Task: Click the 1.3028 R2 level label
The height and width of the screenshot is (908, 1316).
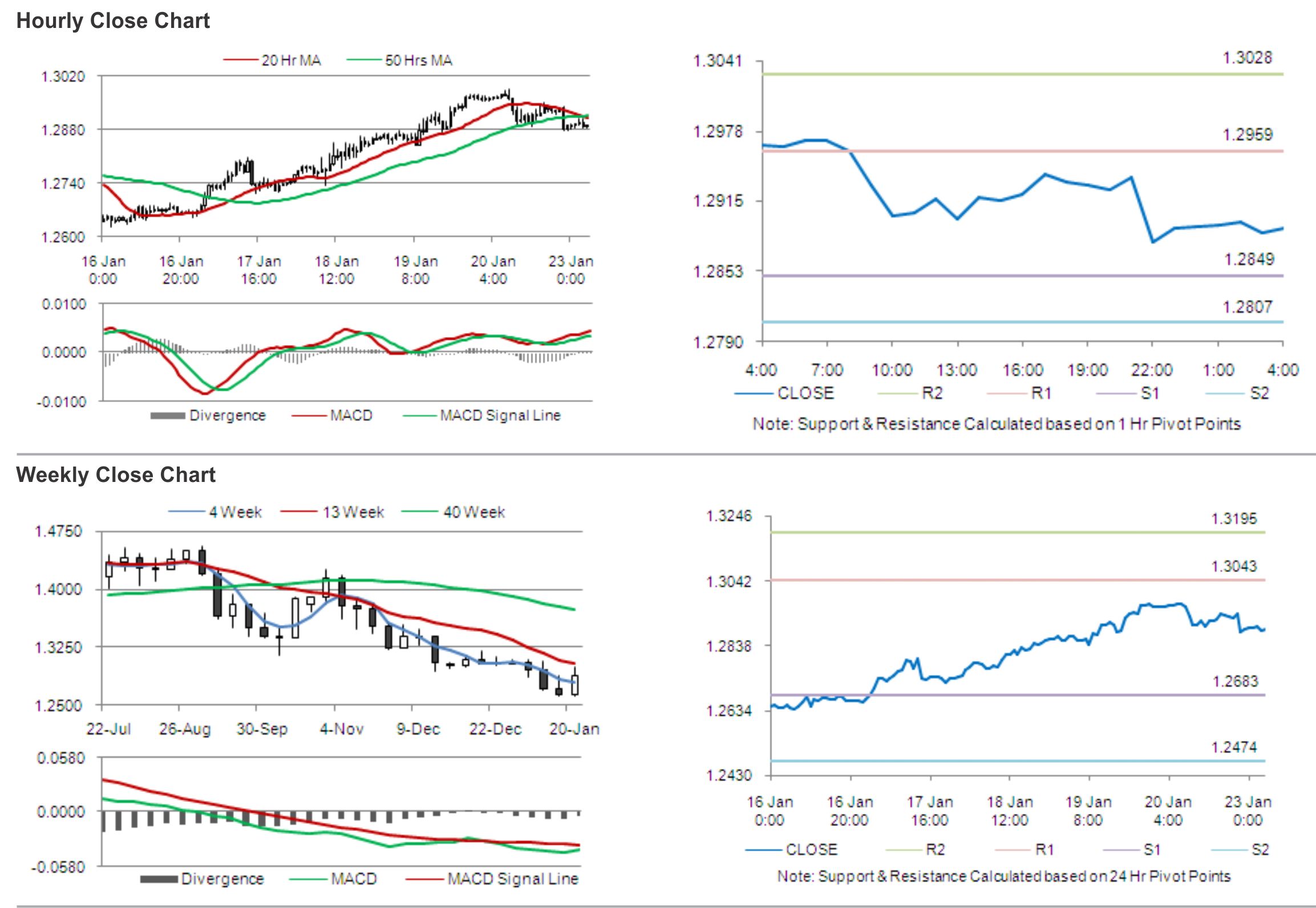Action: 1247,58
